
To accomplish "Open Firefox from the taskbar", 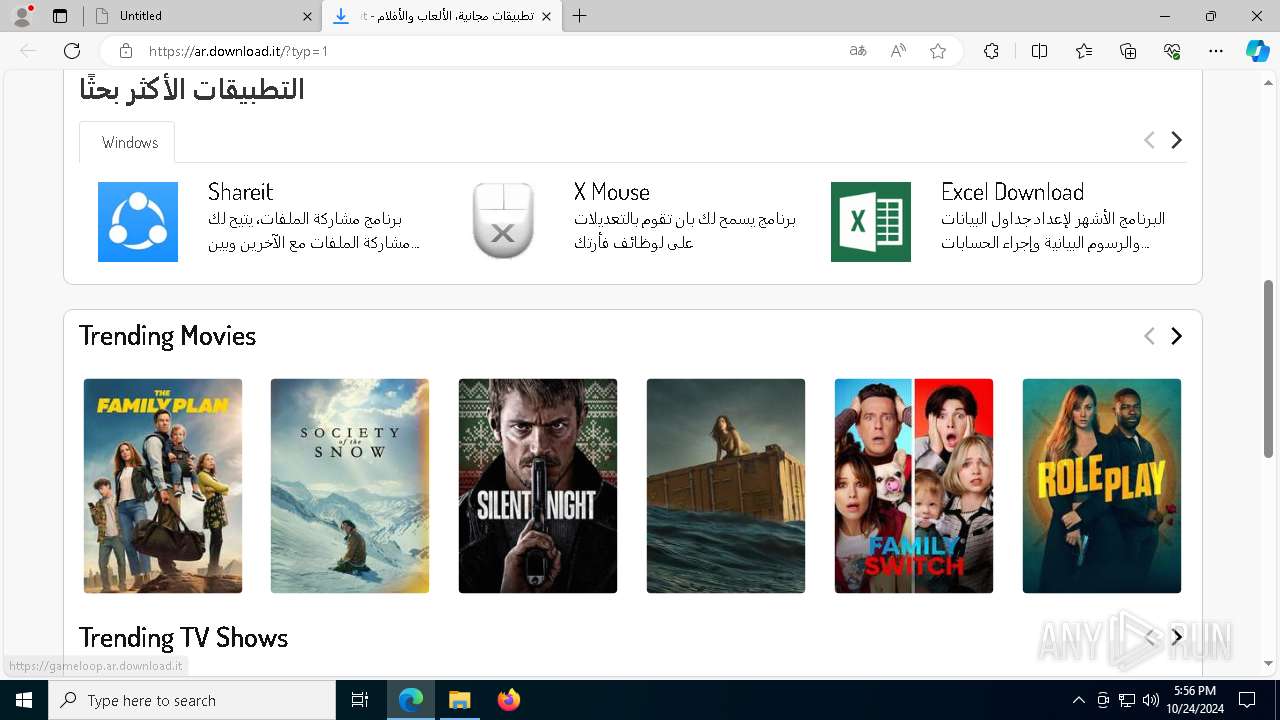I will (508, 700).
